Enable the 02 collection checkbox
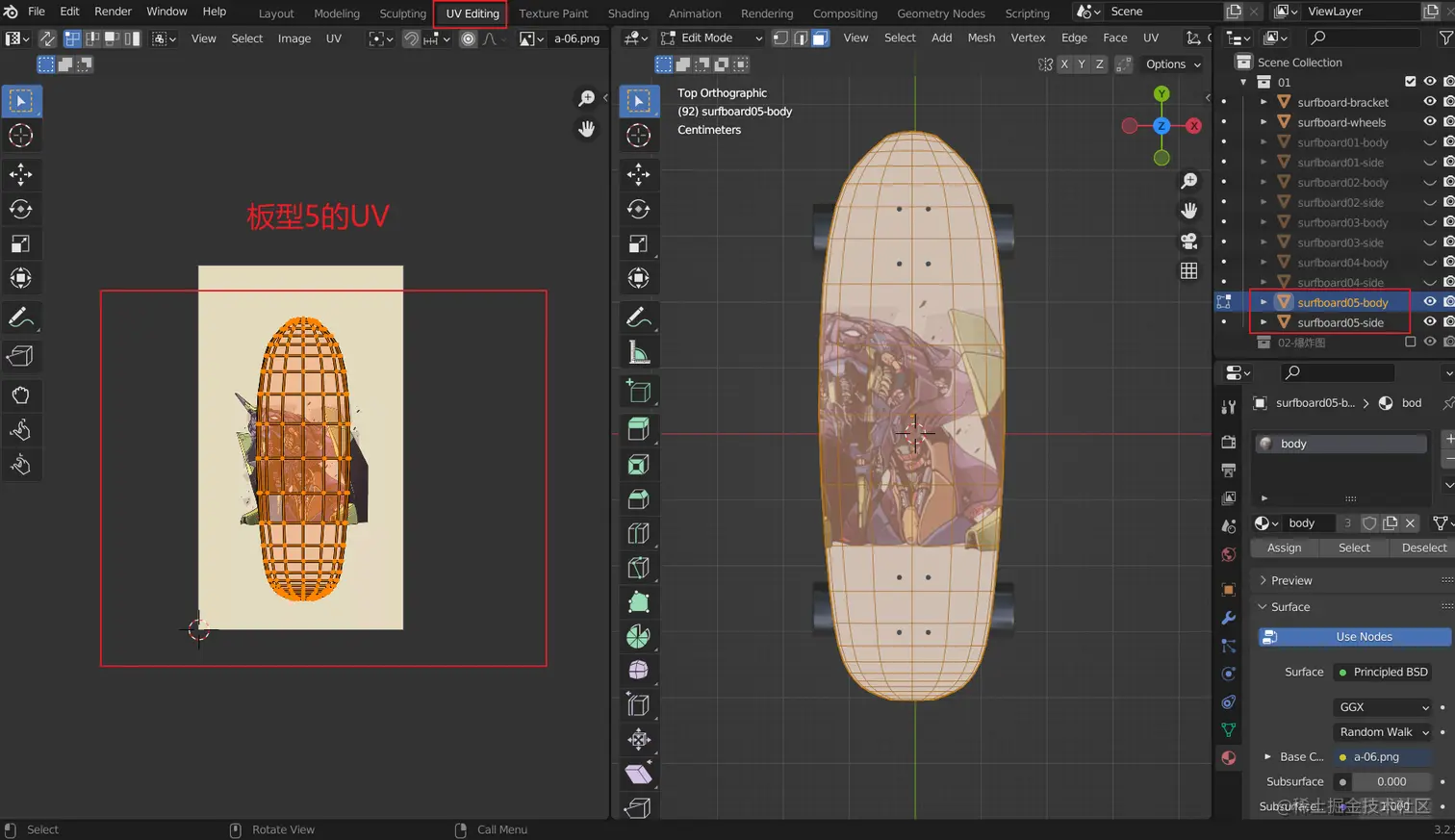The height and width of the screenshot is (840, 1455). (x=1411, y=342)
